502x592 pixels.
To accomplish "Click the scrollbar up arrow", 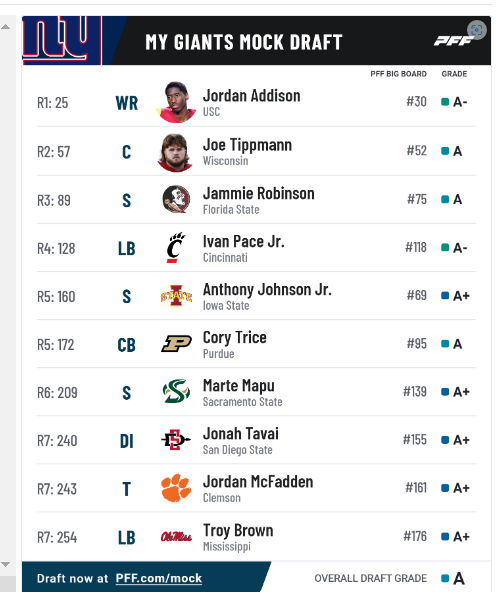I will coord(6,27).
